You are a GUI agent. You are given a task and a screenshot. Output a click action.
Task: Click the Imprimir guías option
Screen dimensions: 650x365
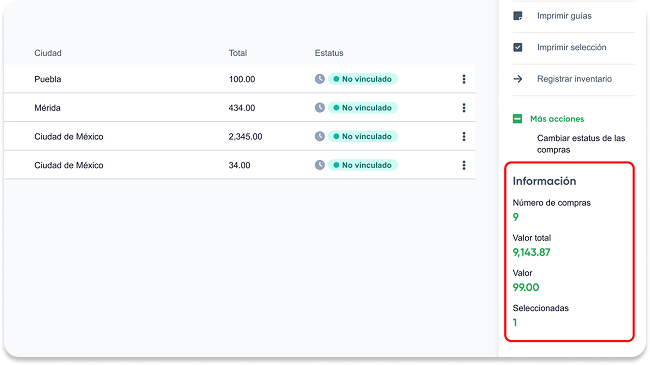564,16
